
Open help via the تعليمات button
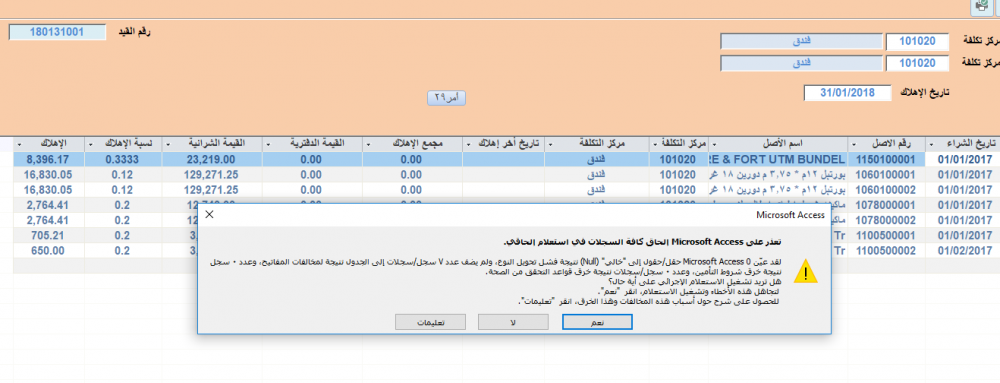[x=430, y=322]
